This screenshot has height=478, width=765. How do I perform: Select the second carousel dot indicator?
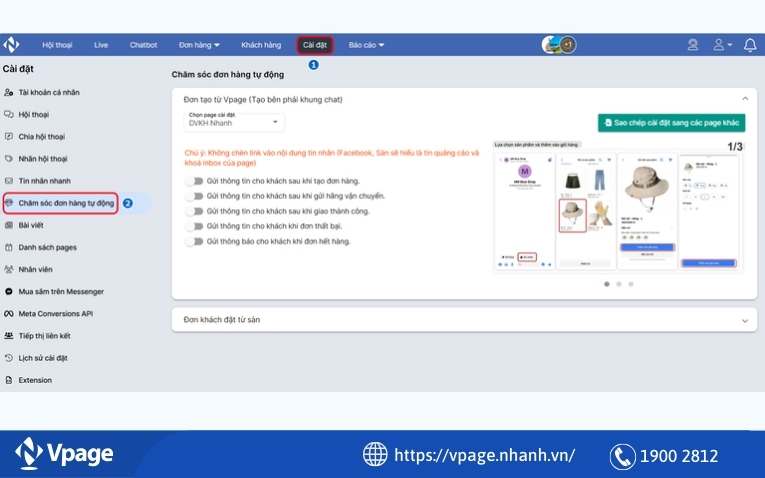pos(619,284)
